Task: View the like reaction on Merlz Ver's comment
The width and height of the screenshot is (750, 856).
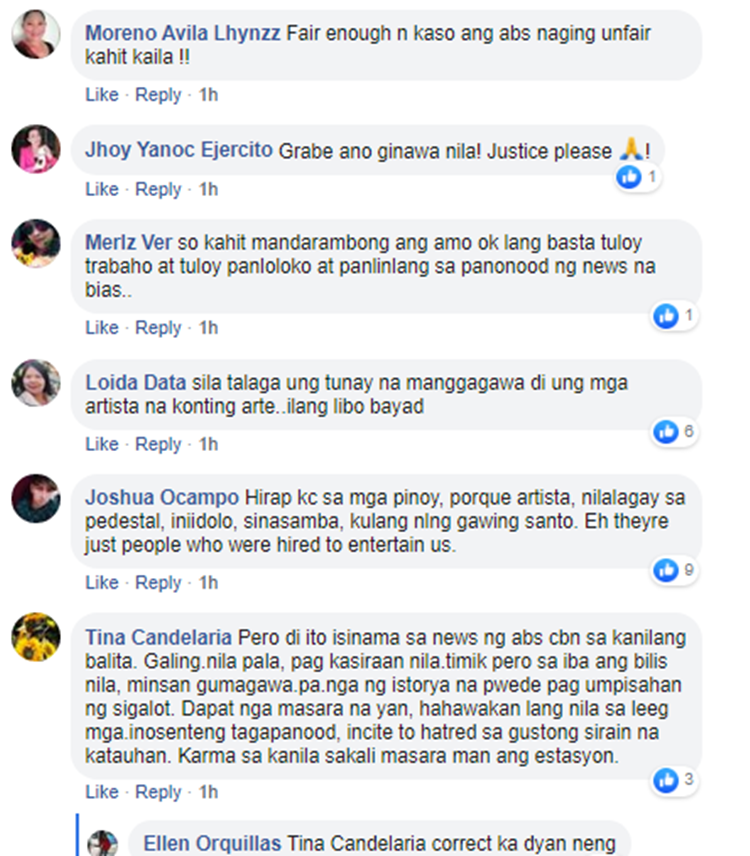Action: pyautogui.click(x=675, y=316)
